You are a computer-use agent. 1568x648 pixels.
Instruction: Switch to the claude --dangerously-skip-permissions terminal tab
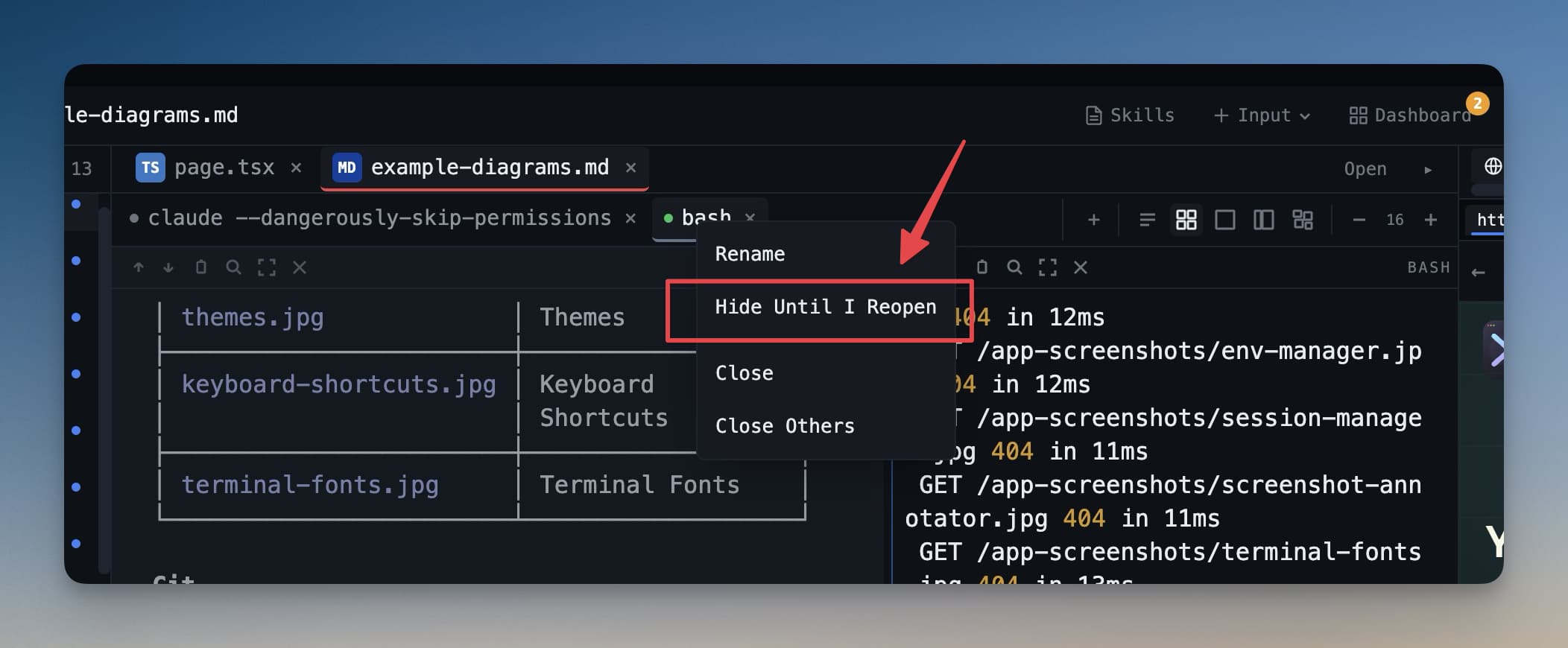[379, 218]
